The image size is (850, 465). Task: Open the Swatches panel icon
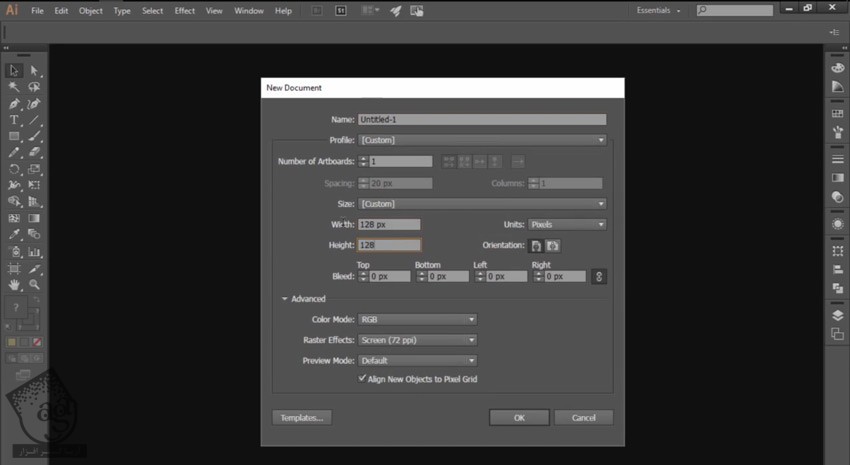[838, 114]
